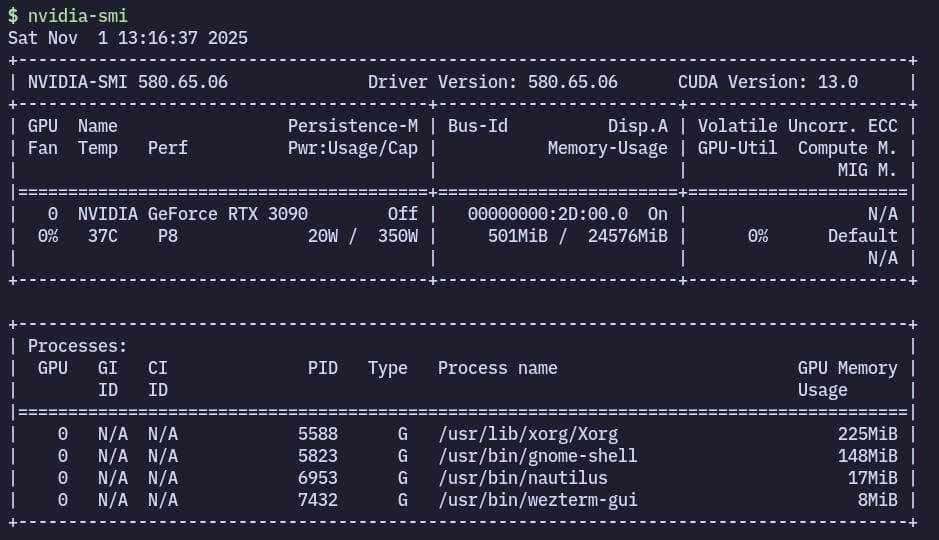The image size is (939, 540).
Task: Click the Bus-Id value 00000000:2D:00.0
Action: point(547,214)
